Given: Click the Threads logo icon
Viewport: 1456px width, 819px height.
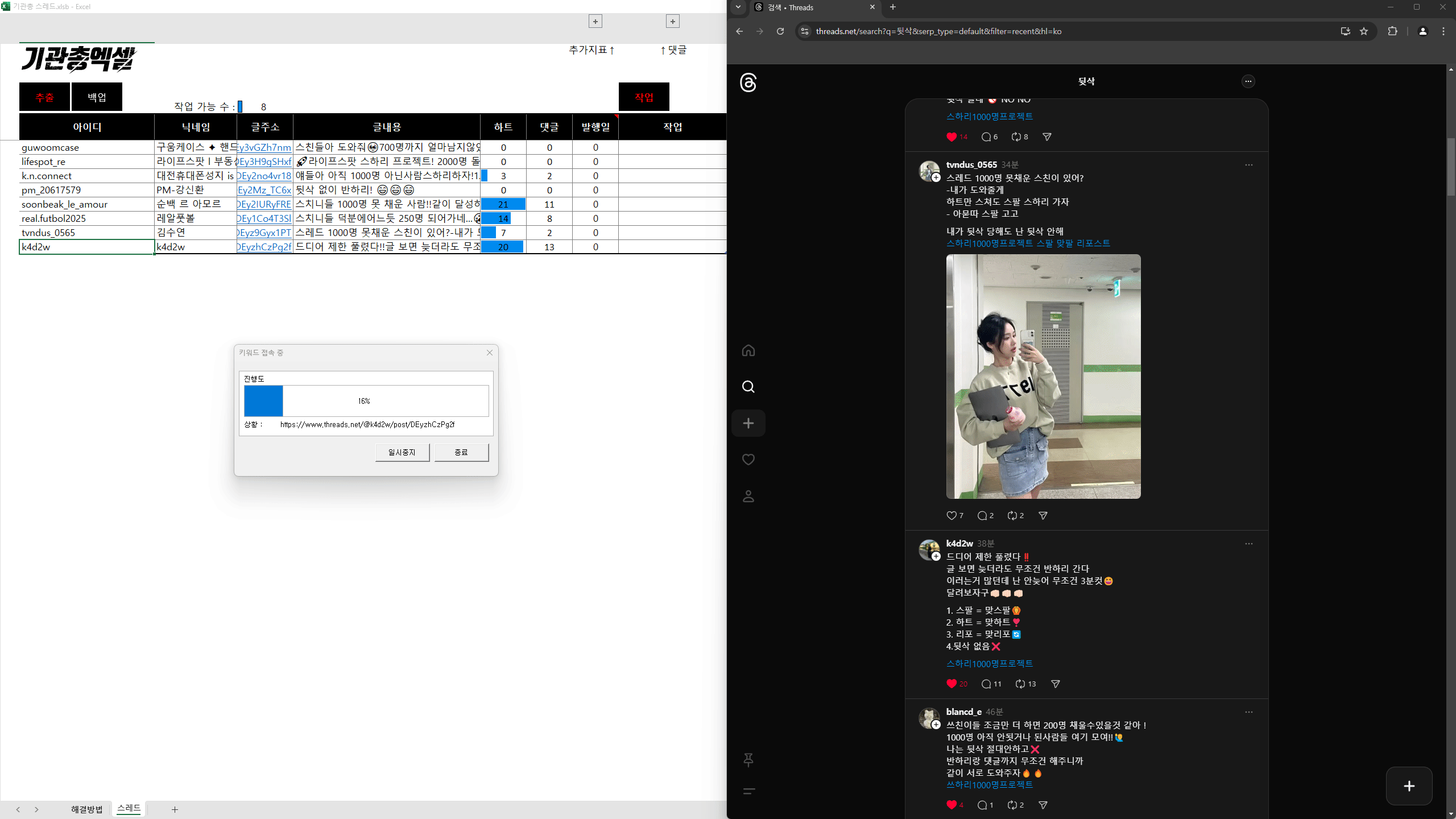Looking at the screenshot, I should point(748,82).
